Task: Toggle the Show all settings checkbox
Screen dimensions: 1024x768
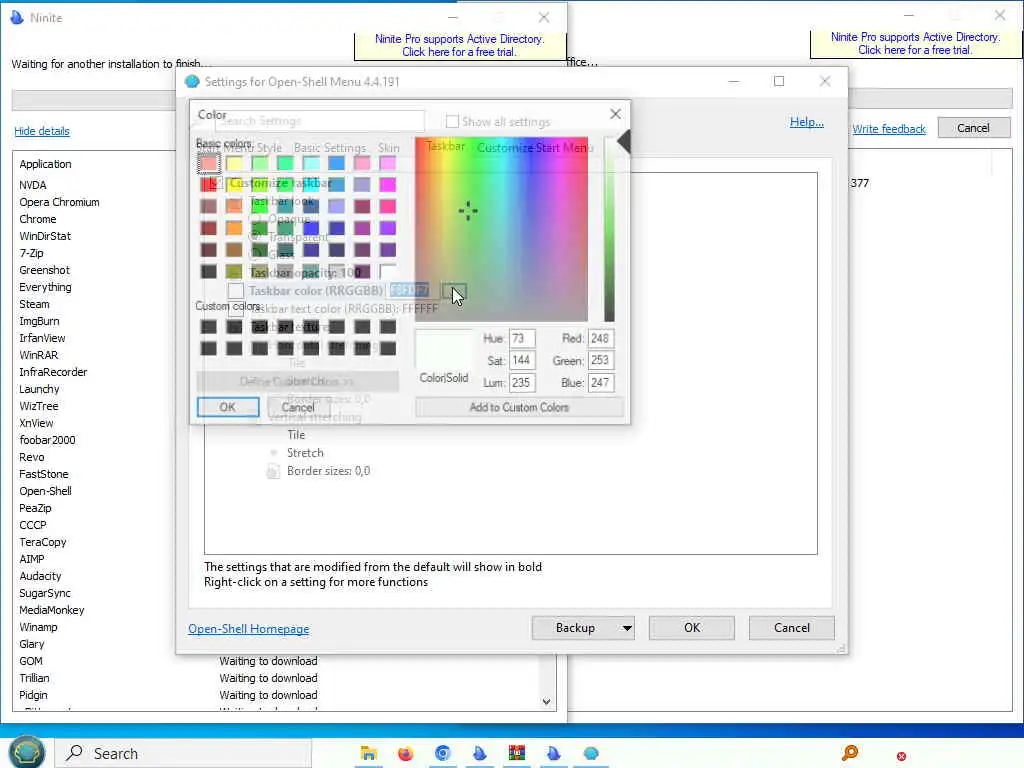Action: (452, 121)
